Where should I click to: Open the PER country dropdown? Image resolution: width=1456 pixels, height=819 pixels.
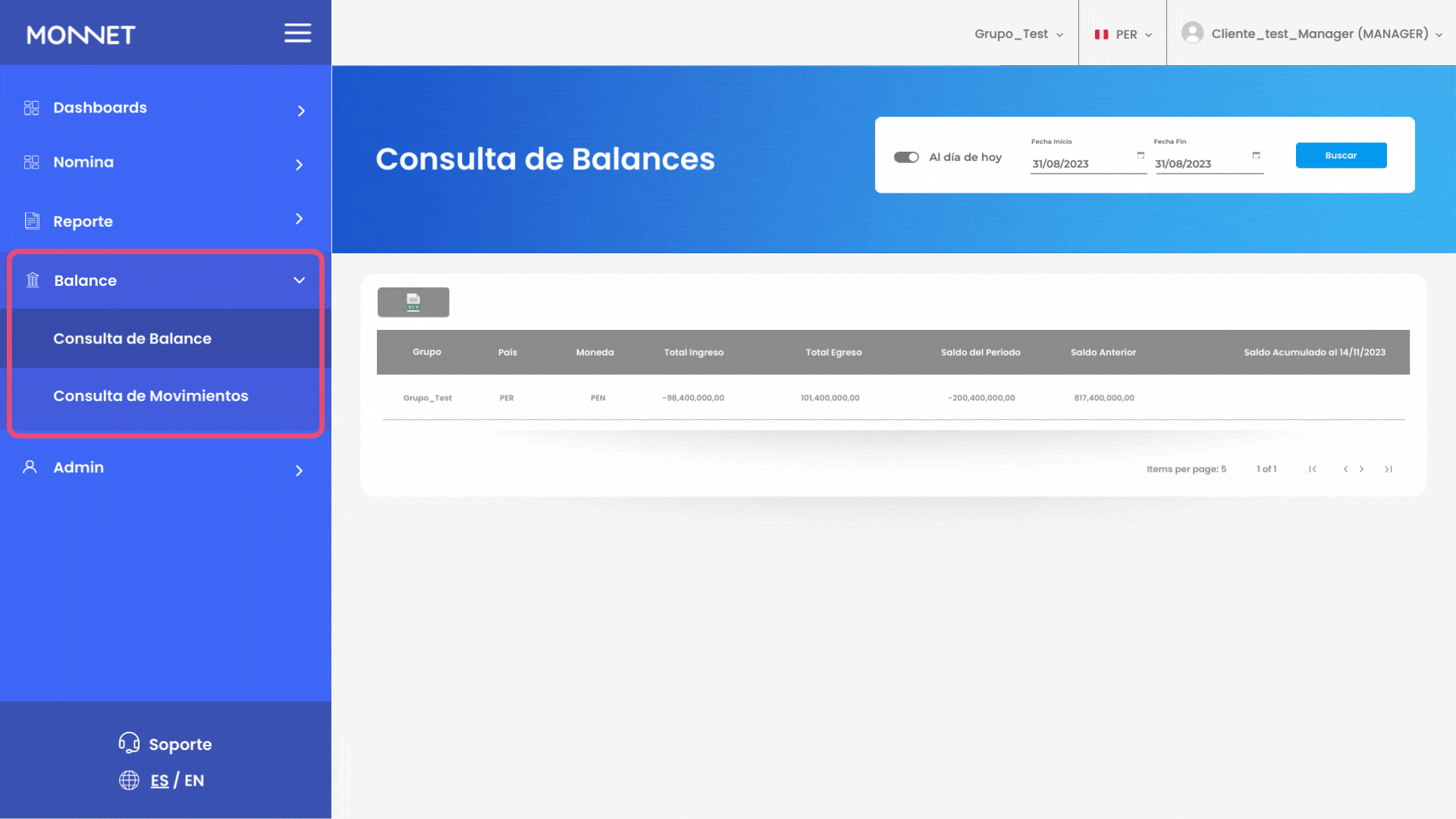(x=1123, y=34)
